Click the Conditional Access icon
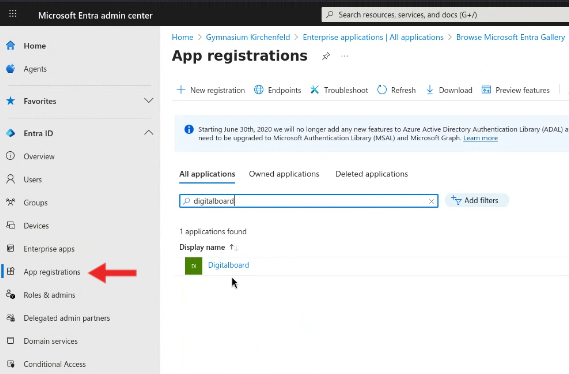 tap(11, 364)
